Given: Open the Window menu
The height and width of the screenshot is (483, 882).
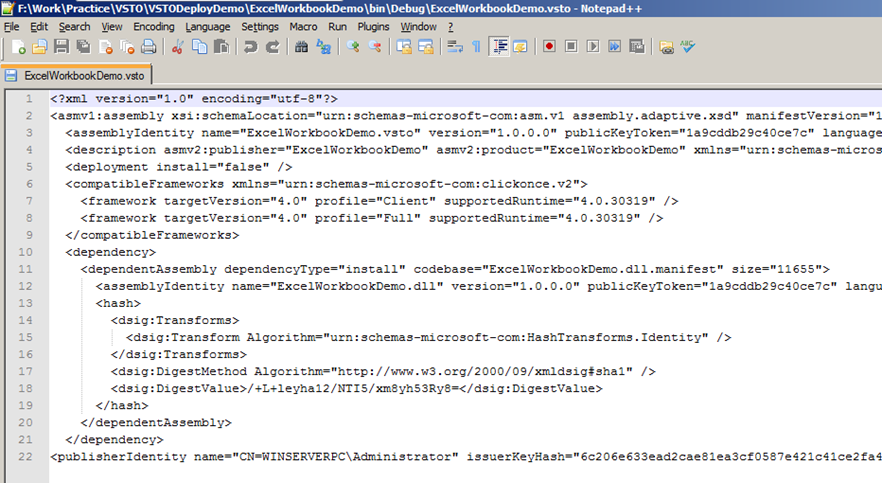Looking at the screenshot, I should [x=418, y=26].
